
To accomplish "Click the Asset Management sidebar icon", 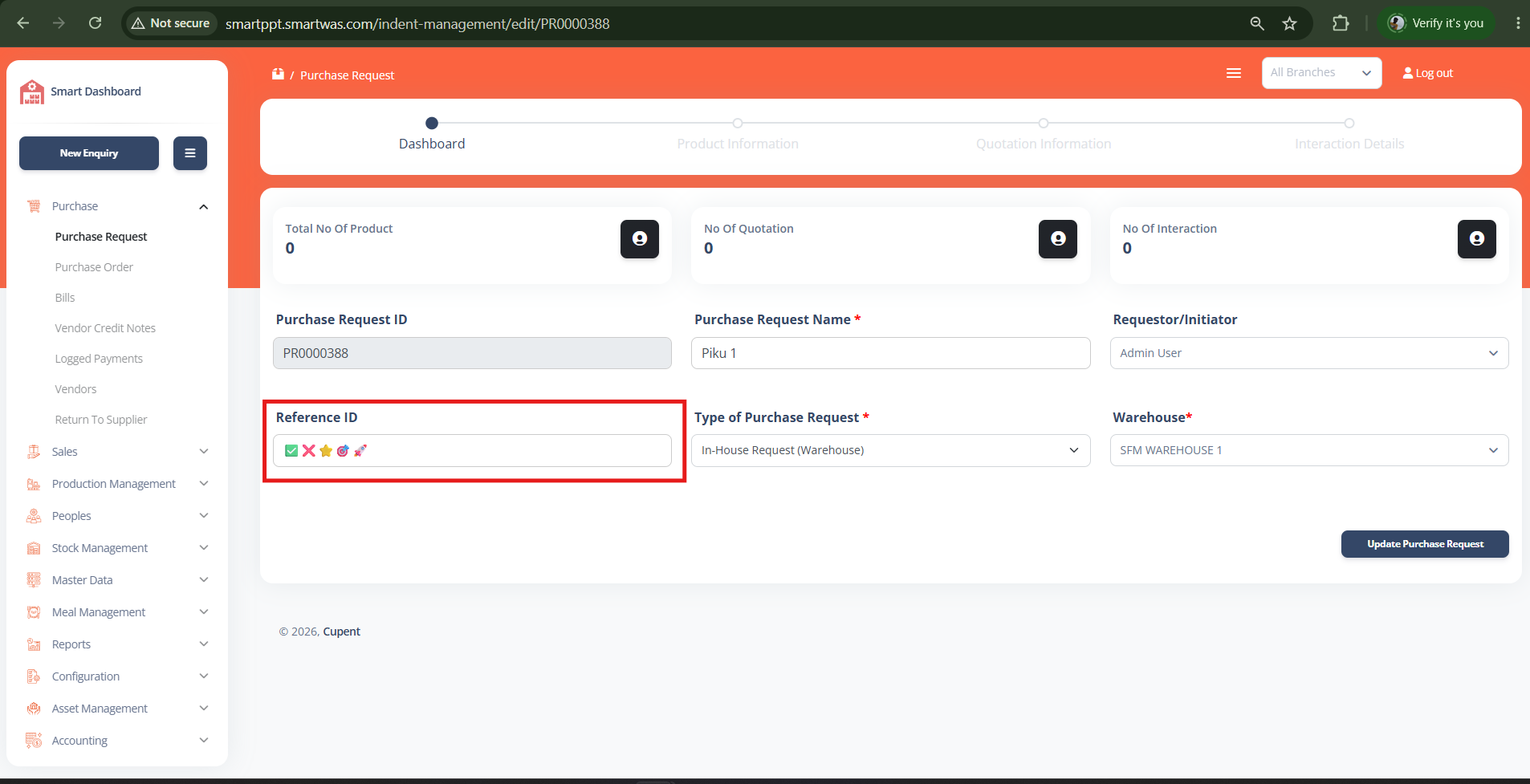I will 34,709.
